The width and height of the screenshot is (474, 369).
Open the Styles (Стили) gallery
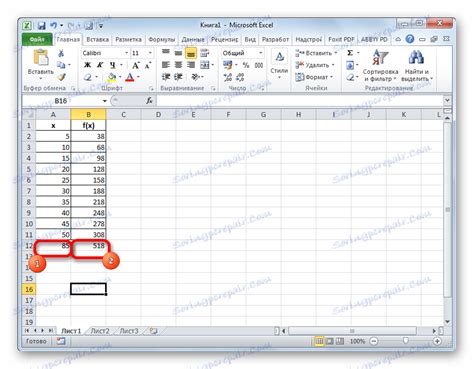click(279, 64)
